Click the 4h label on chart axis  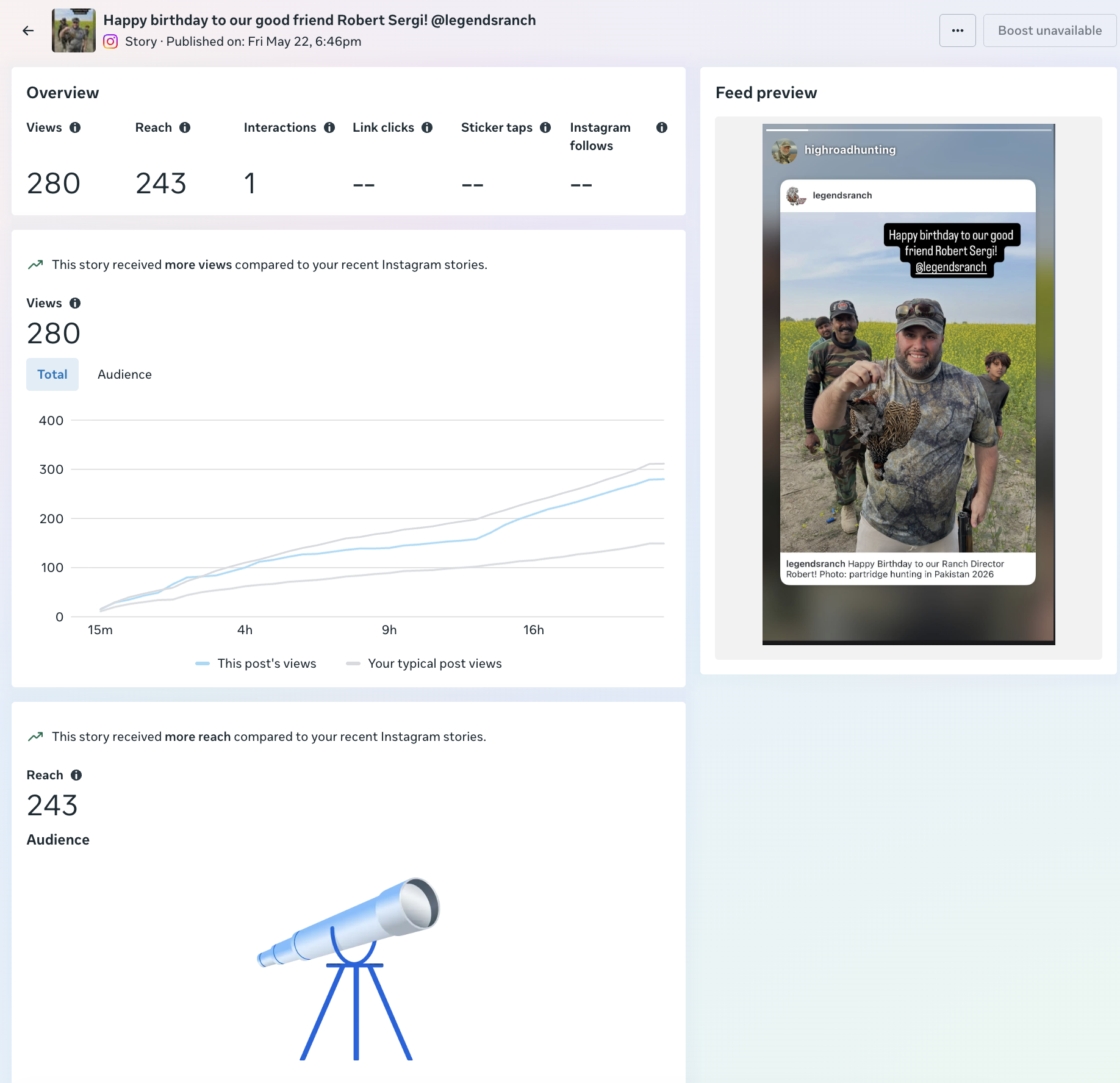click(x=245, y=630)
